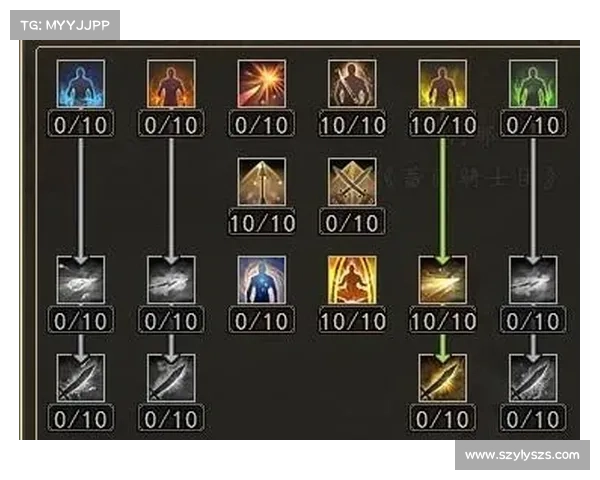Click the golden sword skill with 0/10 points

click(x=443, y=378)
